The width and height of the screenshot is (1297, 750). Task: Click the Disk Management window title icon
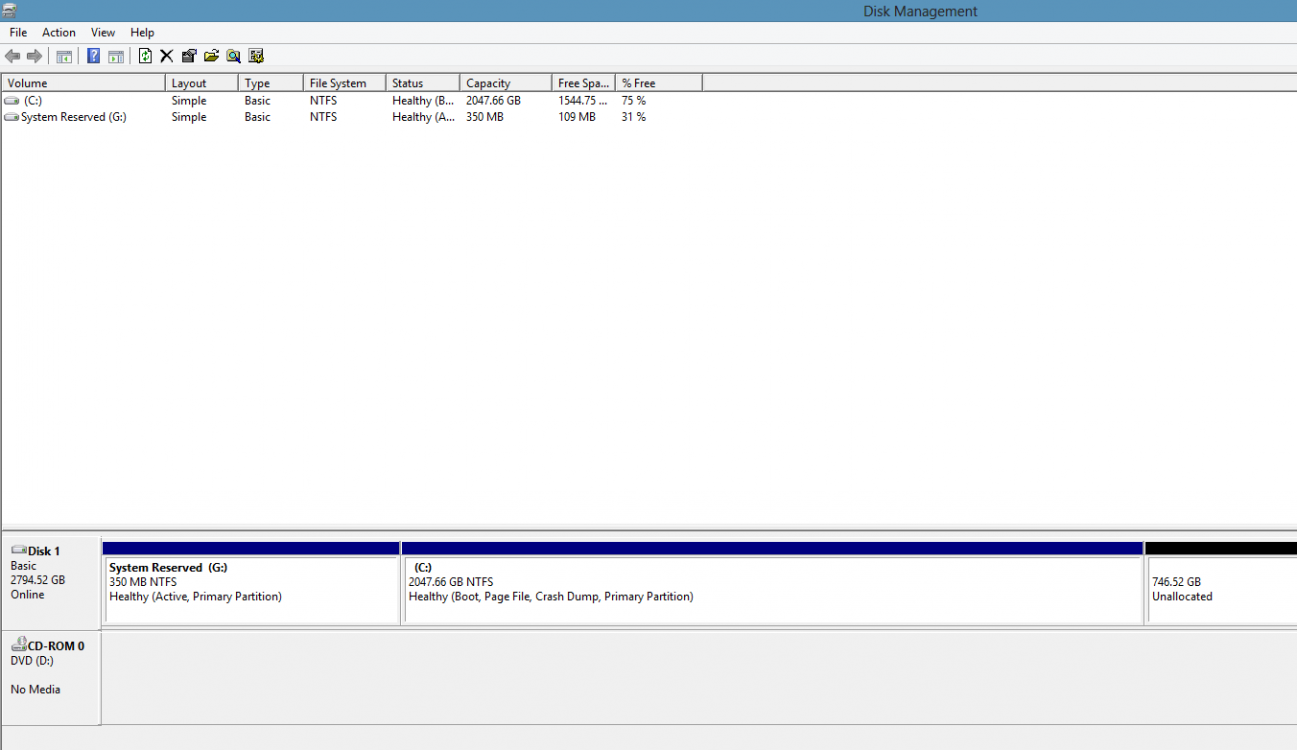pyautogui.click(x=9, y=10)
